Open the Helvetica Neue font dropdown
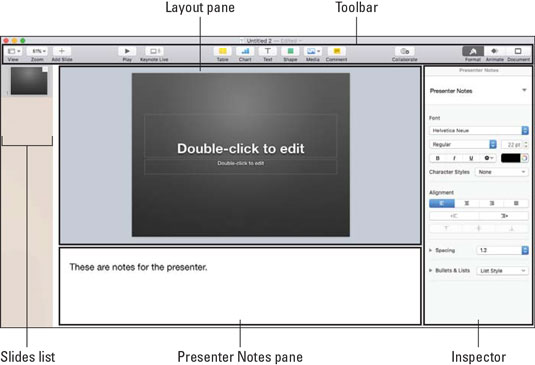This screenshot has height=365, width=535. pyautogui.click(x=479, y=131)
